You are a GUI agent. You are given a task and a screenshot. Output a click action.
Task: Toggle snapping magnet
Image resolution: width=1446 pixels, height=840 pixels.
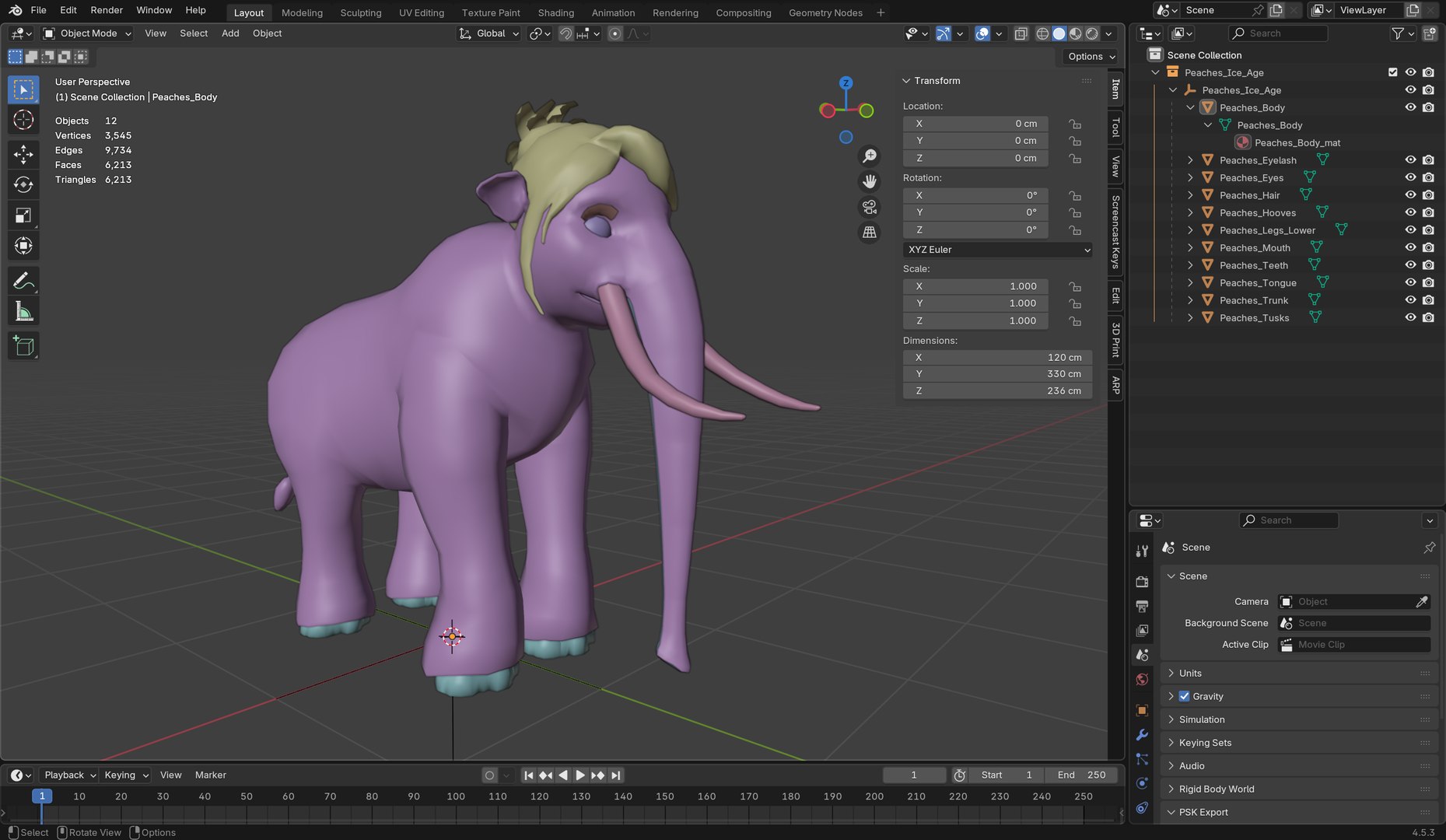click(566, 33)
